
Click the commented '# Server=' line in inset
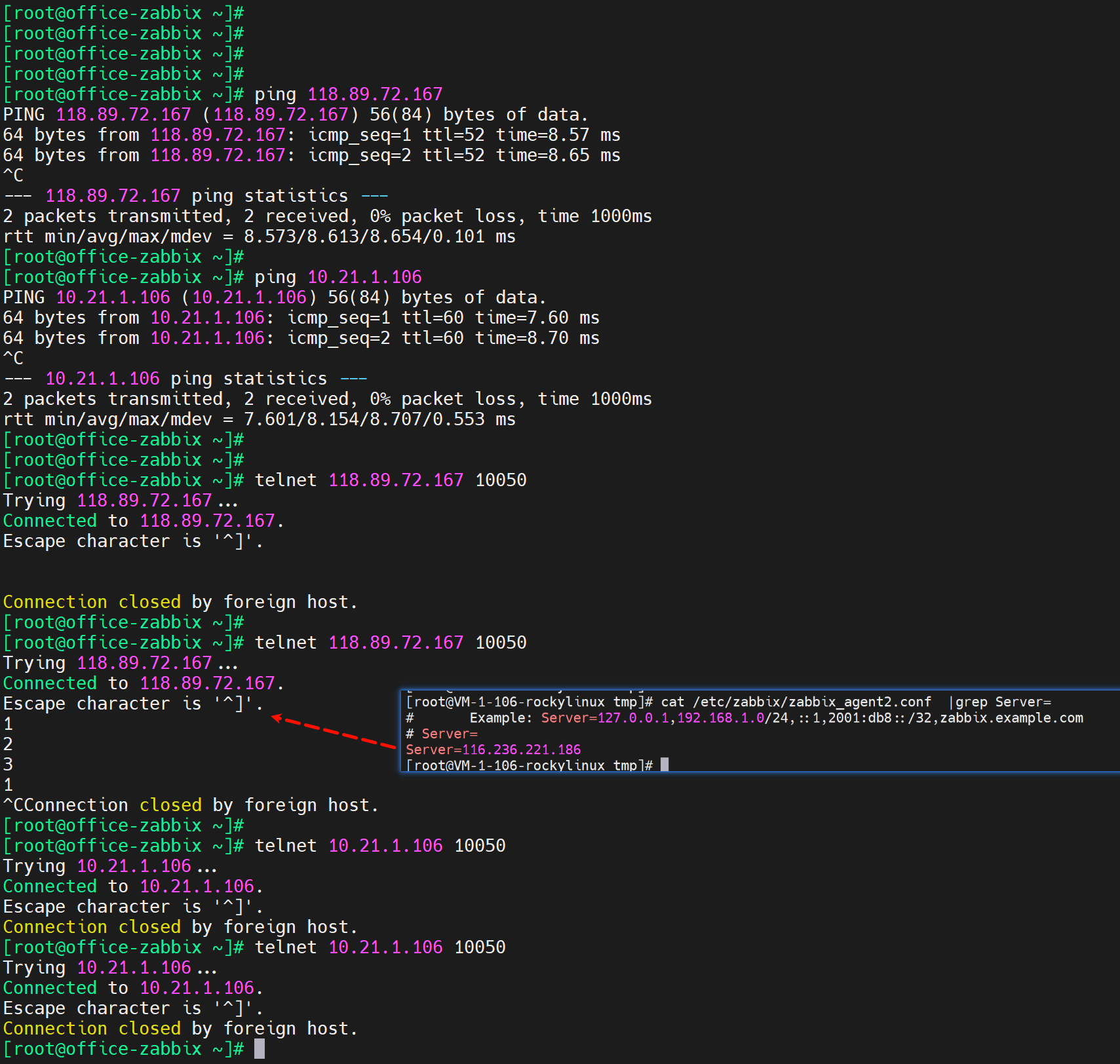click(x=442, y=734)
